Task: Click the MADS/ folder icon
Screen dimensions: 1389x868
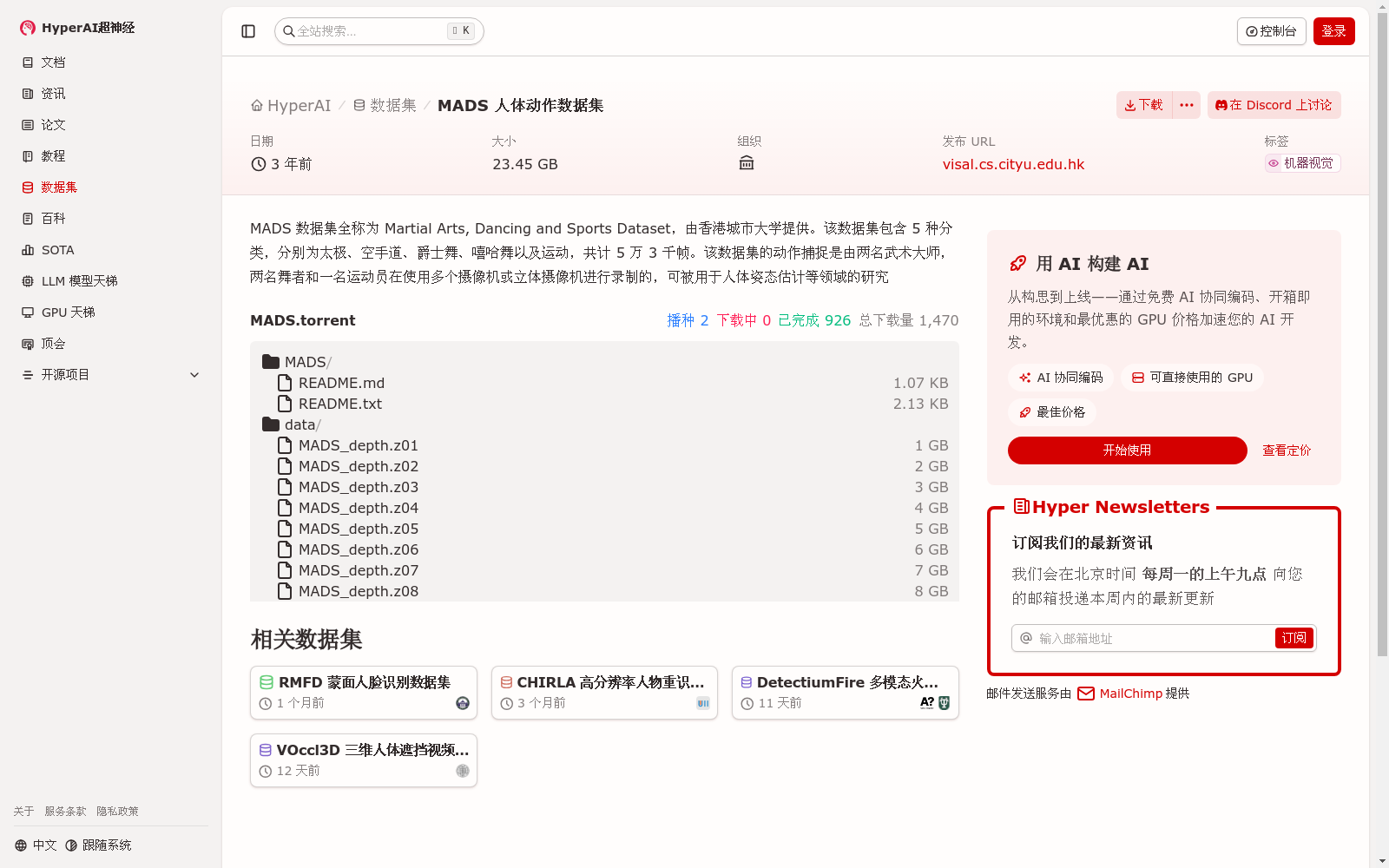Action: (x=271, y=362)
